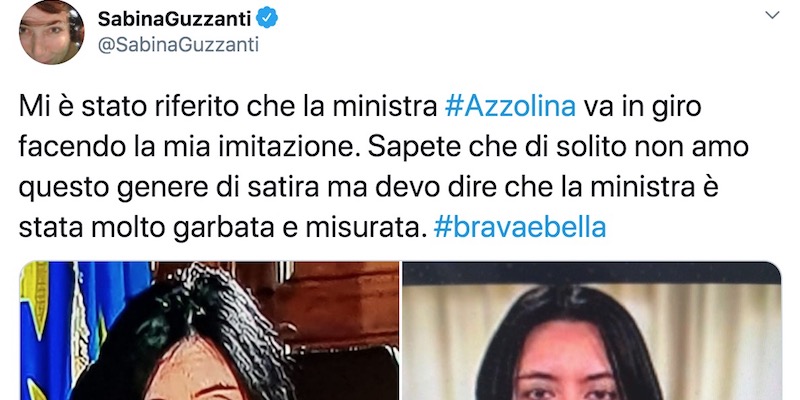Open the SabinaGuzzanti display name link
This screenshot has height=400, width=800.
[x=174, y=19]
